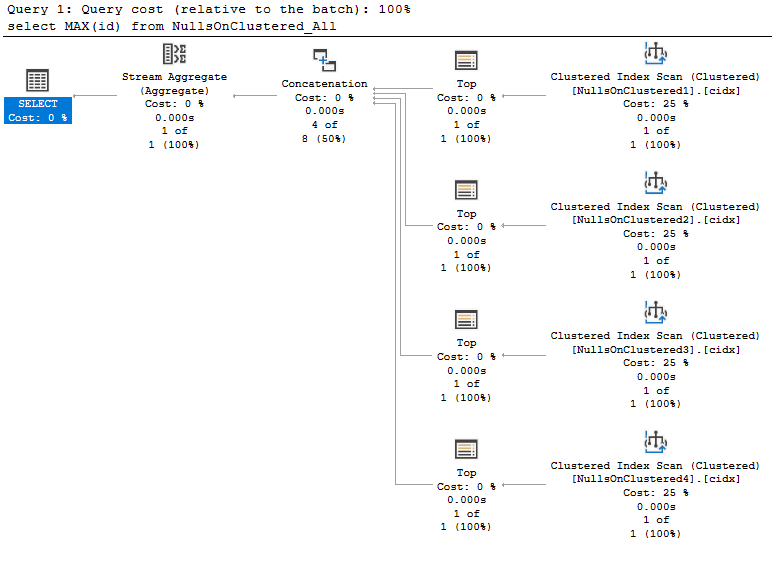
Task: Select the third Top operator icon
Action: point(466,319)
